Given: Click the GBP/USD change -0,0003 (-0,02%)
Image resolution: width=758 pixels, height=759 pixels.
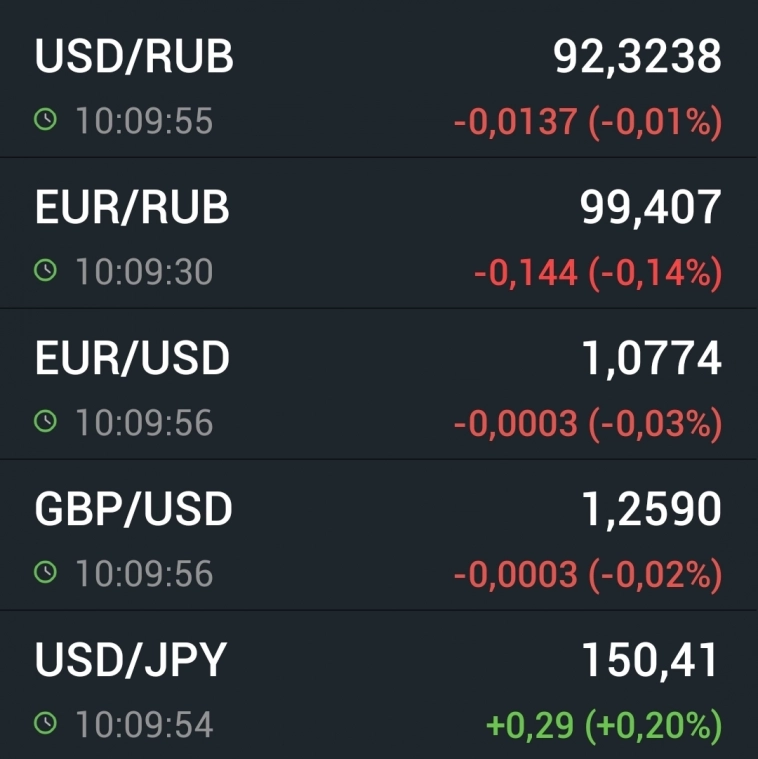Looking at the screenshot, I should click(587, 573).
